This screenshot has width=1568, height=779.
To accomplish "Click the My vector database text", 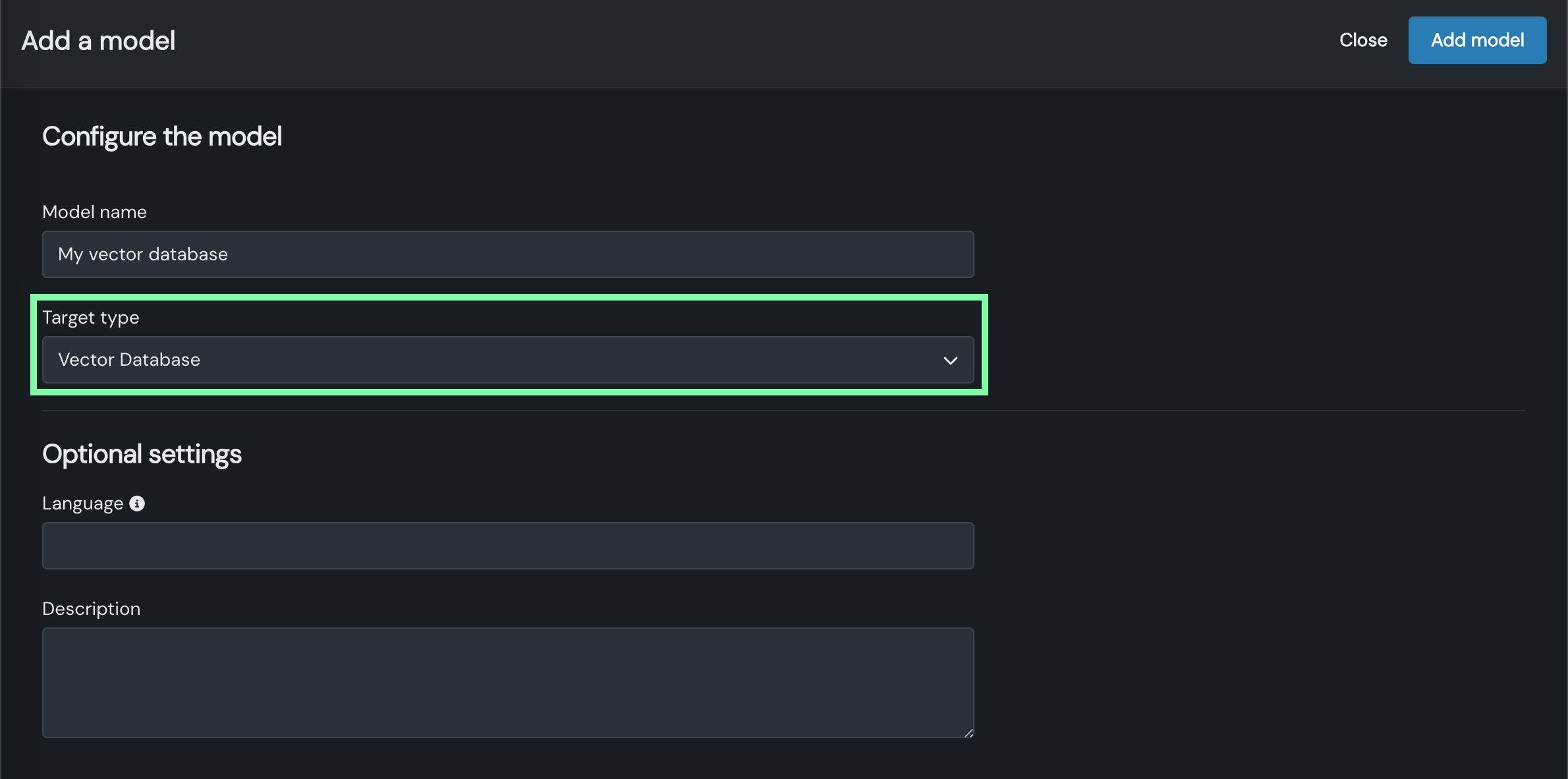I will pyautogui.click(x=143, y=254).
